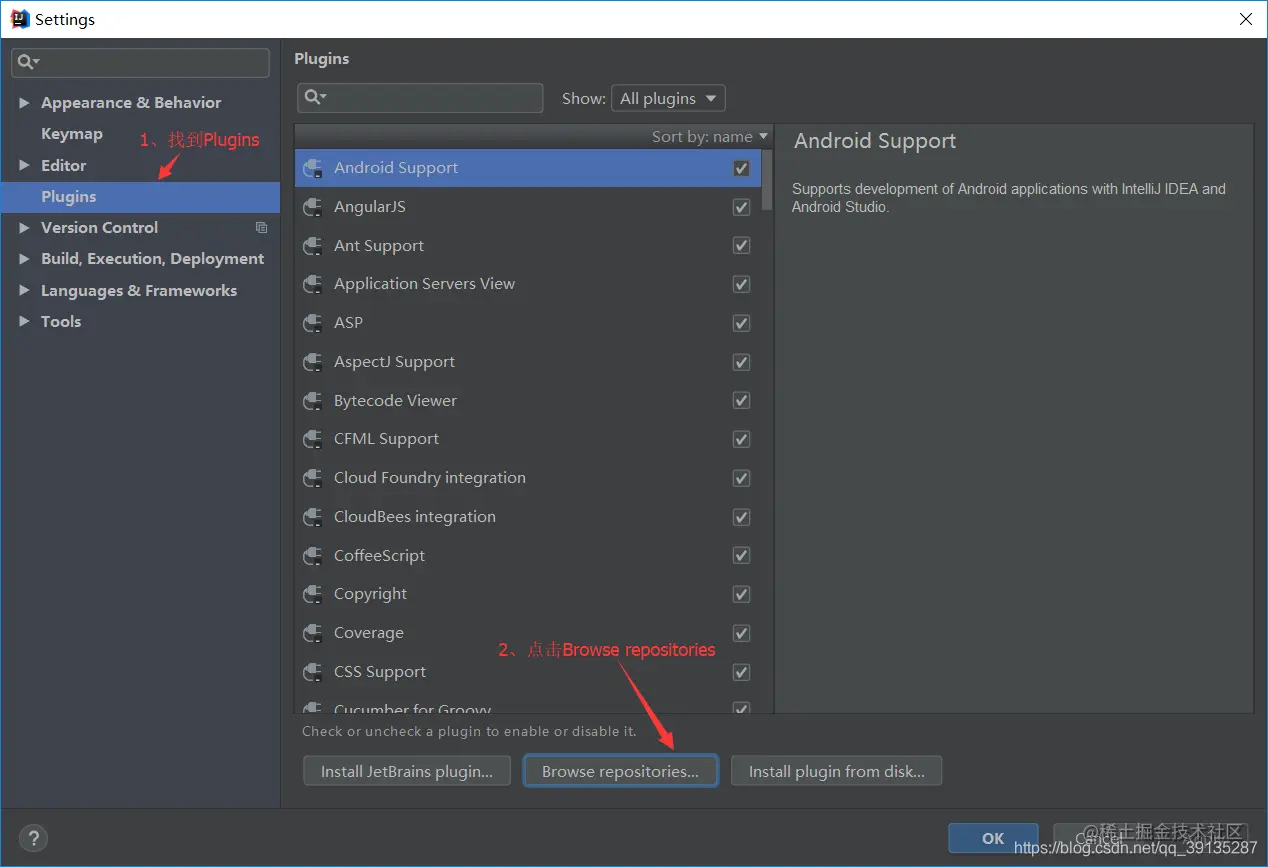
Task: Expand Build, Execution, Deployment node
Action: (24, 259)
